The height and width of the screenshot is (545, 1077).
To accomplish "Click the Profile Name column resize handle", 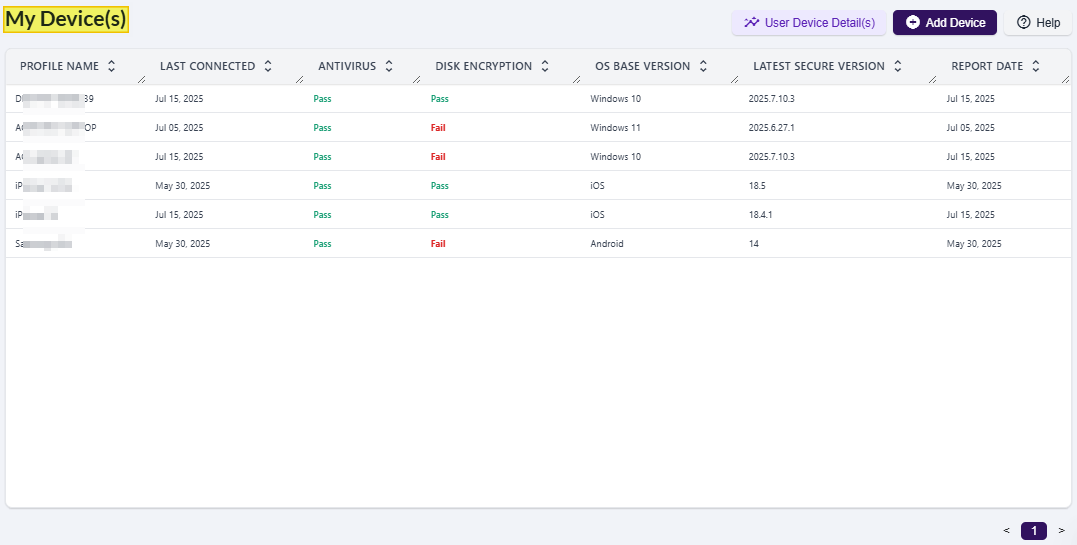I will pos(141,78).
